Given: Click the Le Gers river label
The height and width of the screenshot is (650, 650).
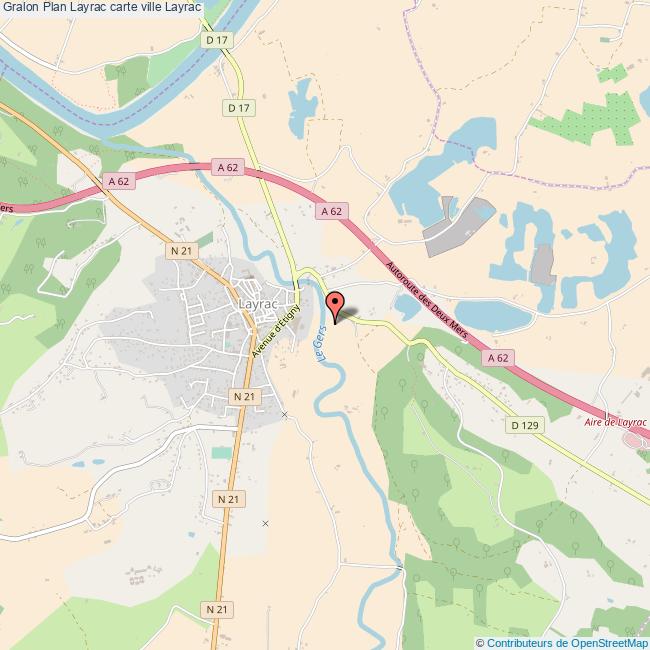Looking at the screenshot, I should pyautogui.click(x=320, y=343).
